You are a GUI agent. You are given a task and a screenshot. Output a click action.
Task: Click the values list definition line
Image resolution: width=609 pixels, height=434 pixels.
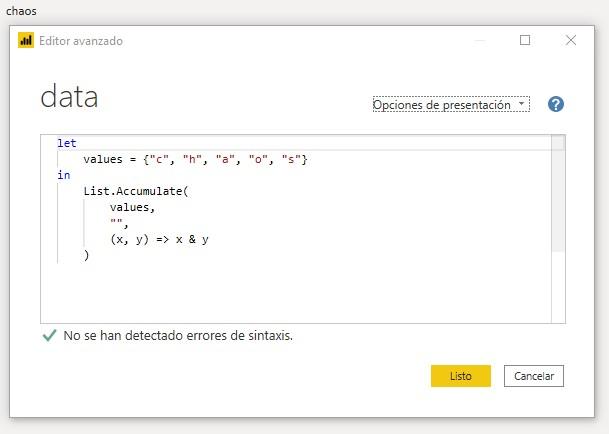click(x=195, y=159)
